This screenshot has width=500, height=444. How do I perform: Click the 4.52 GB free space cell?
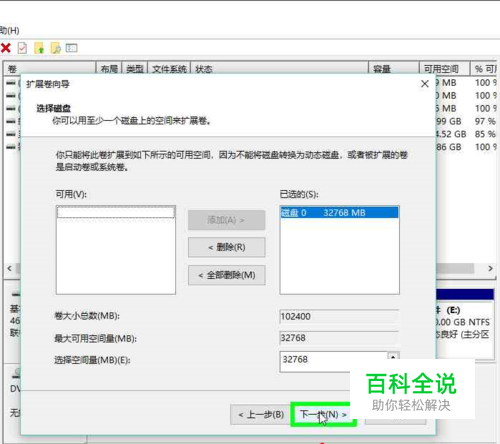point(451,134)
